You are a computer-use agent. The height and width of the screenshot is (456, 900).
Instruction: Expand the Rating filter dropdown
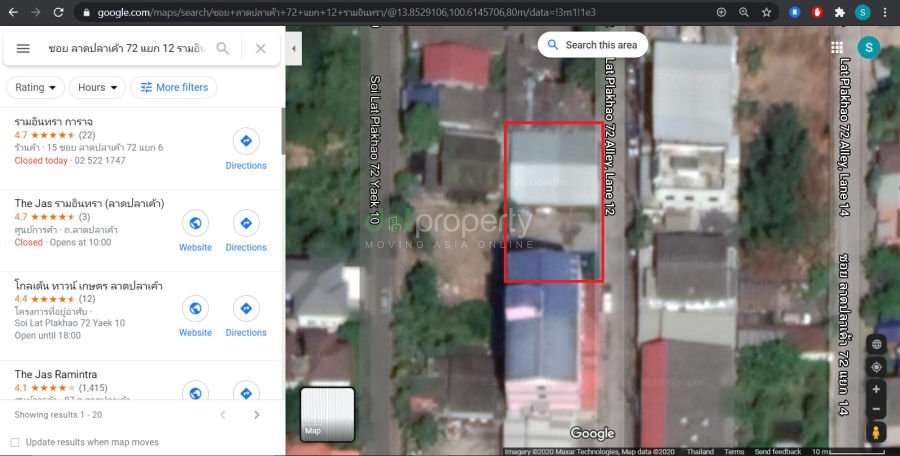36,87
